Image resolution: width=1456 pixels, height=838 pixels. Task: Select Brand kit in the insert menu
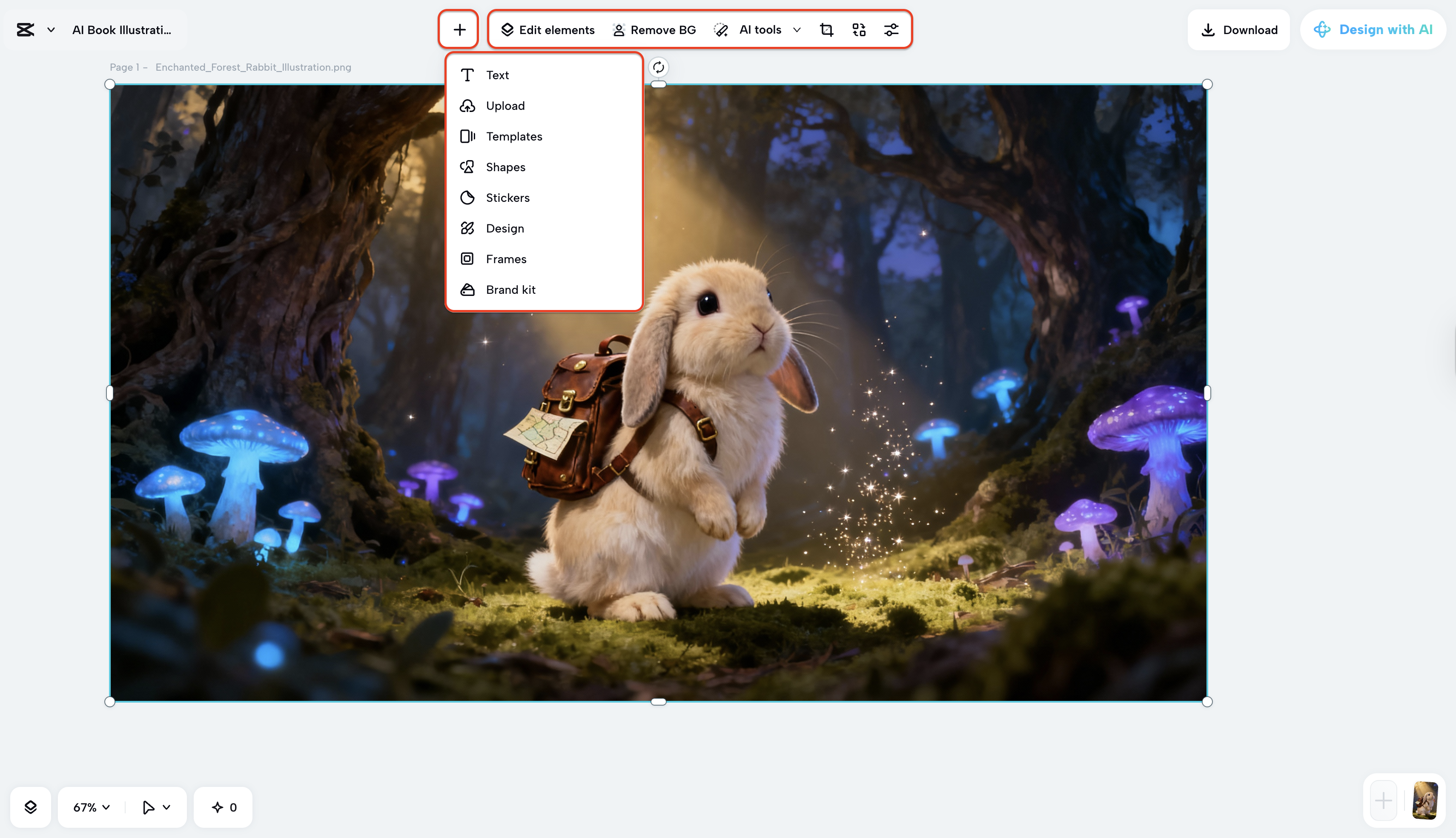coord(510,290)
